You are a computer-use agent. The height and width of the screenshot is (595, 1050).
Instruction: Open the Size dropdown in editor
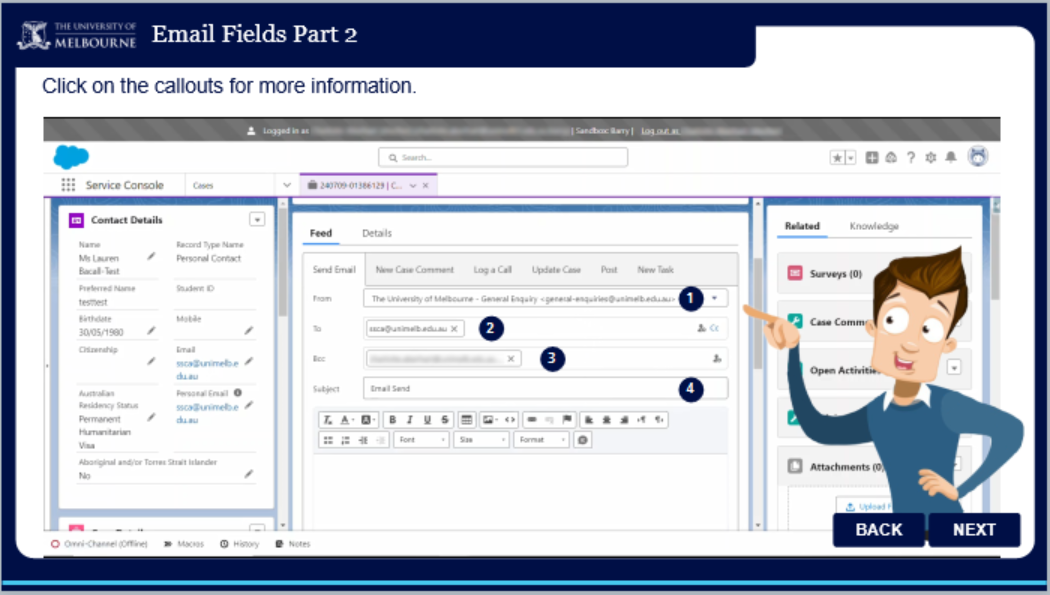(x=480, y=440)
